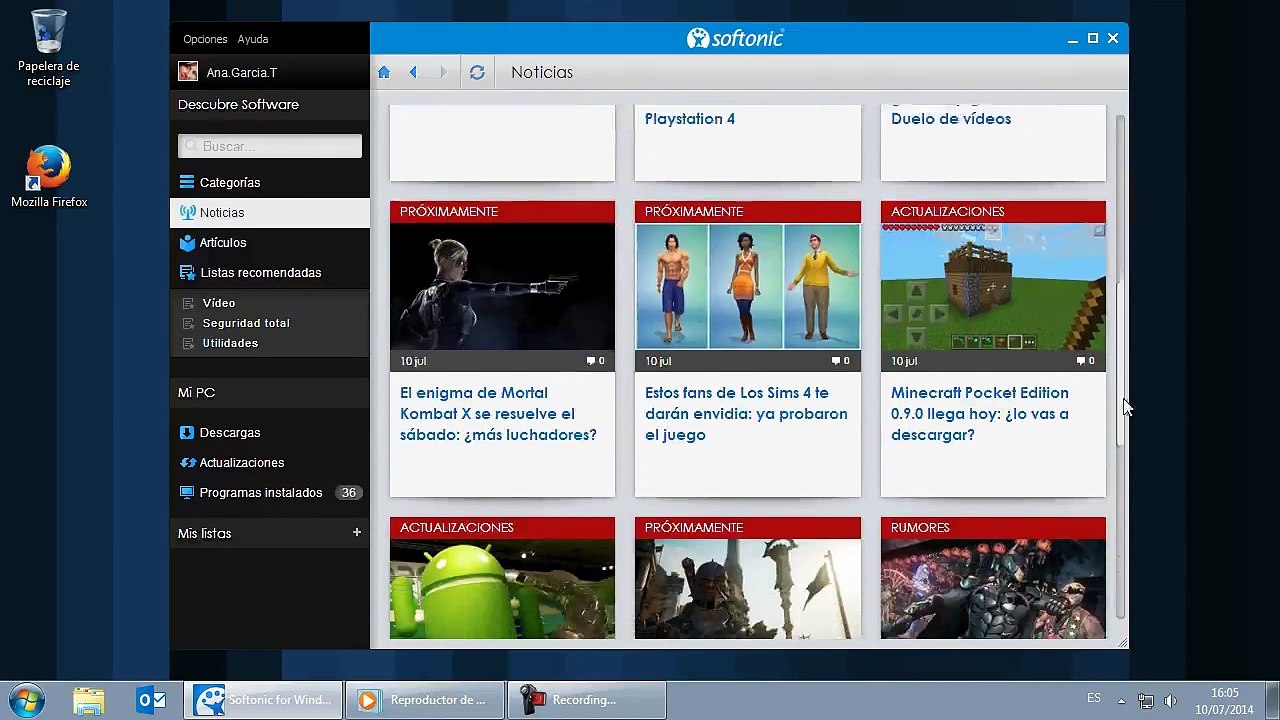Open the Recycle Bin desktop icon
This screenshot has height=720, width=1280.
coord(48,48)
